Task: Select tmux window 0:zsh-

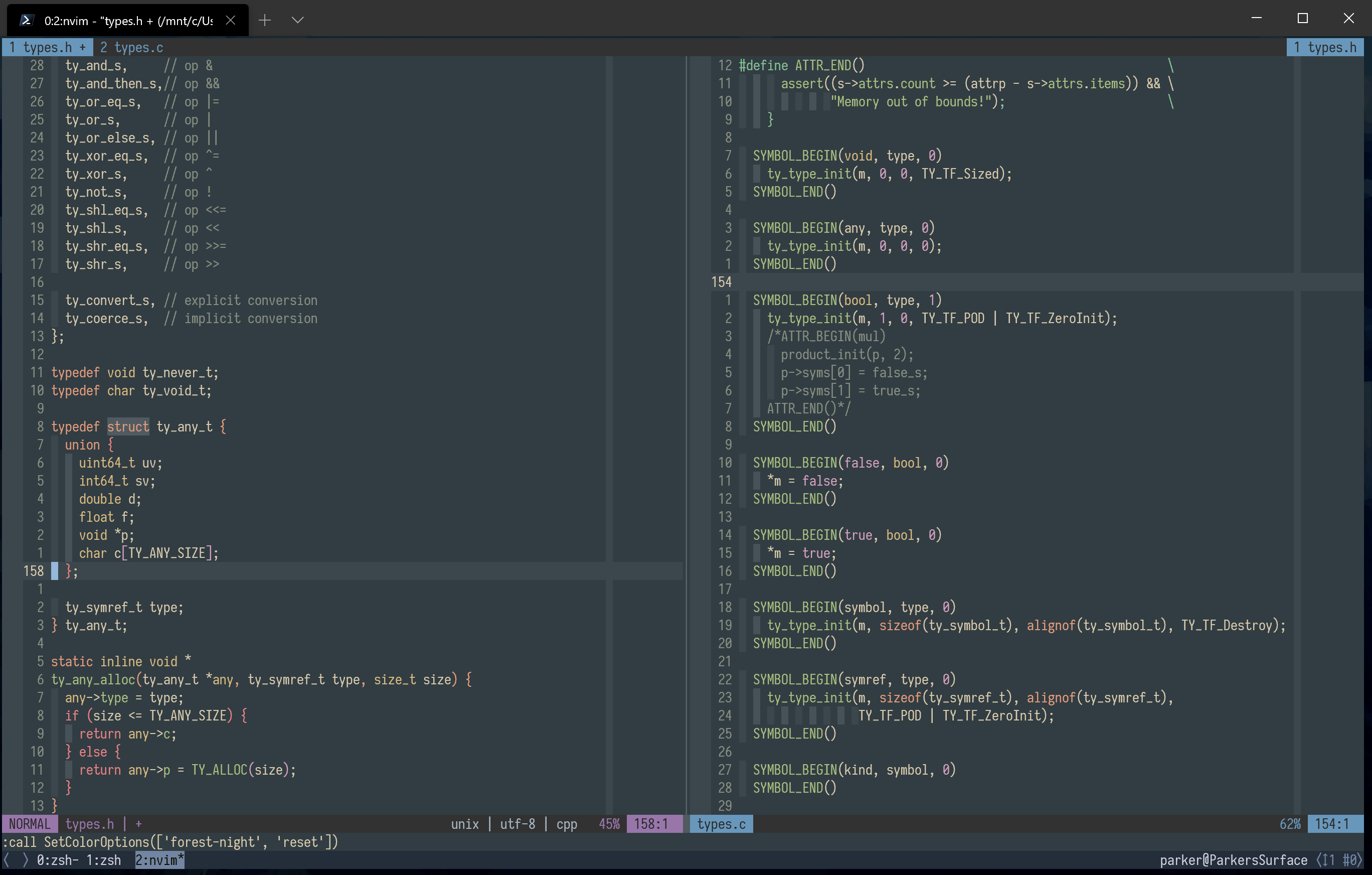Action: click(x=58, y=859)
